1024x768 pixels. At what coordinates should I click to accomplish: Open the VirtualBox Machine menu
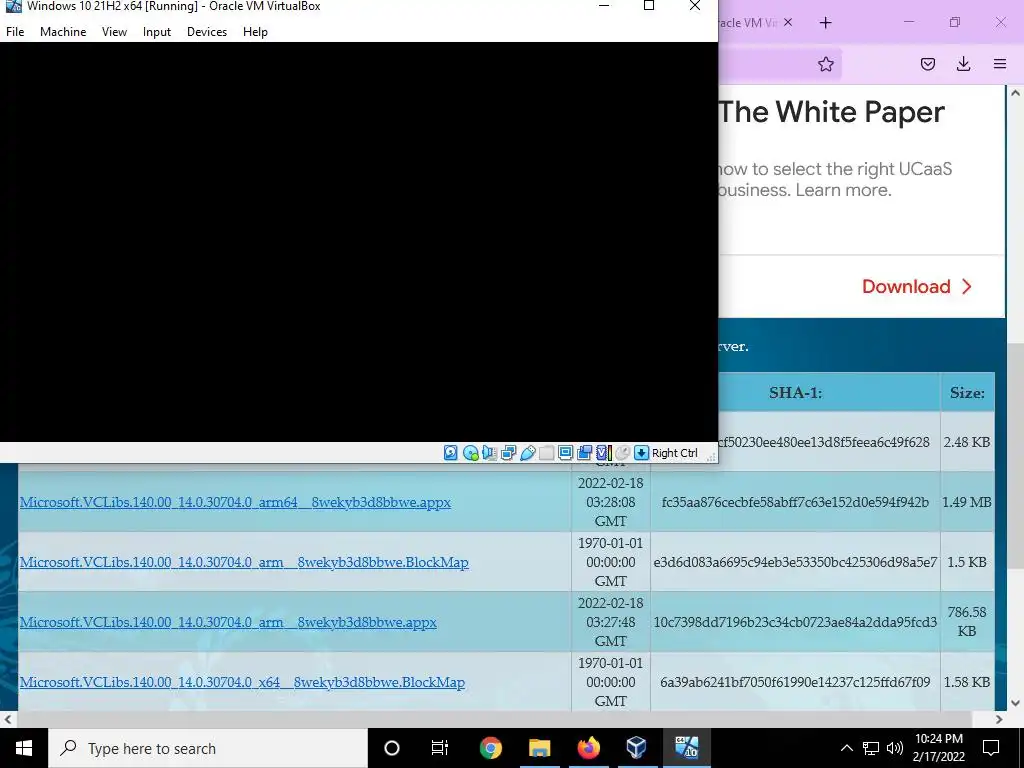[x=63, y=31]
